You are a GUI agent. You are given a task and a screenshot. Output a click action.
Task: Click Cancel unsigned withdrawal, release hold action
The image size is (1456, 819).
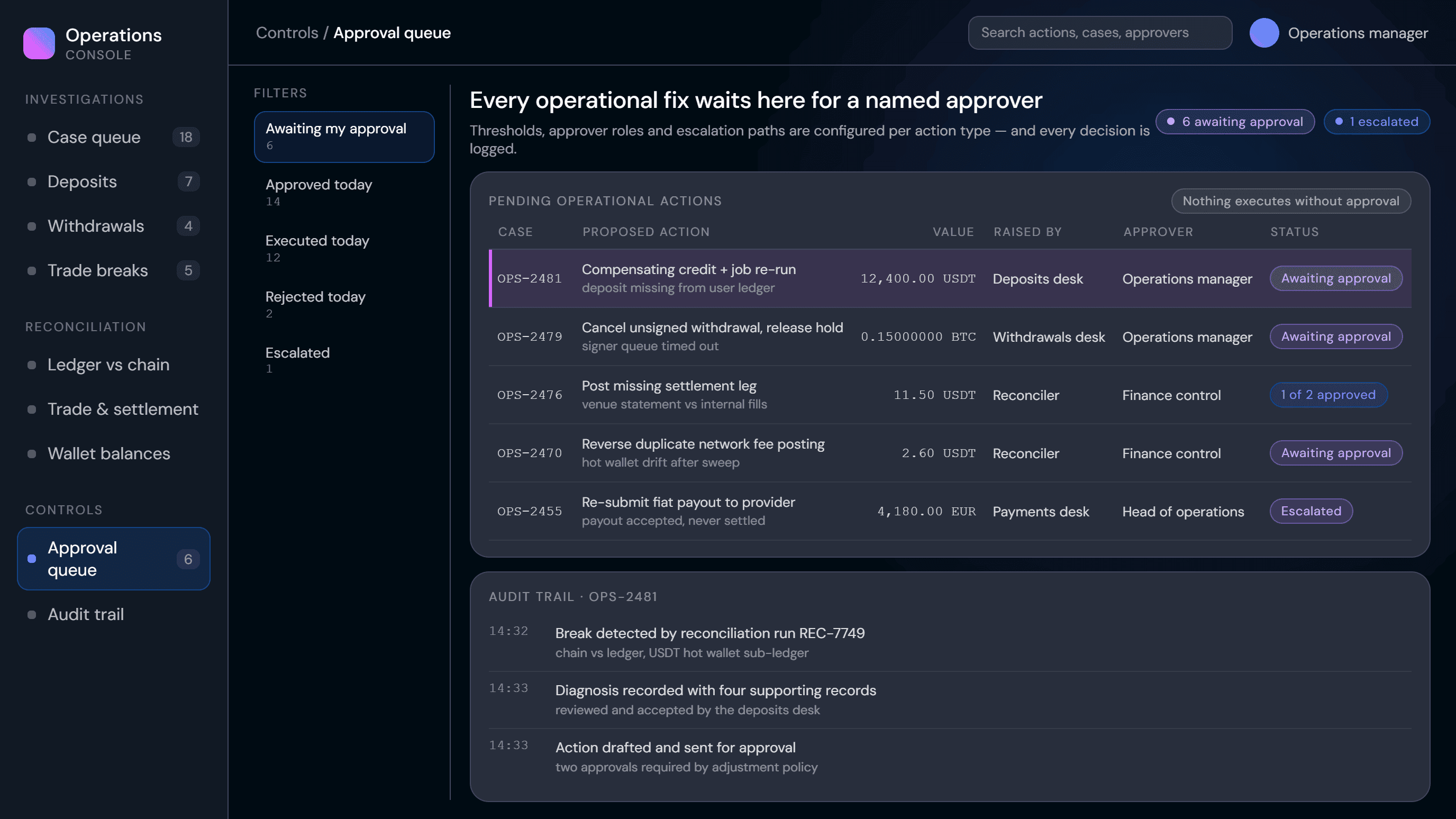click(x=712, y=328)
